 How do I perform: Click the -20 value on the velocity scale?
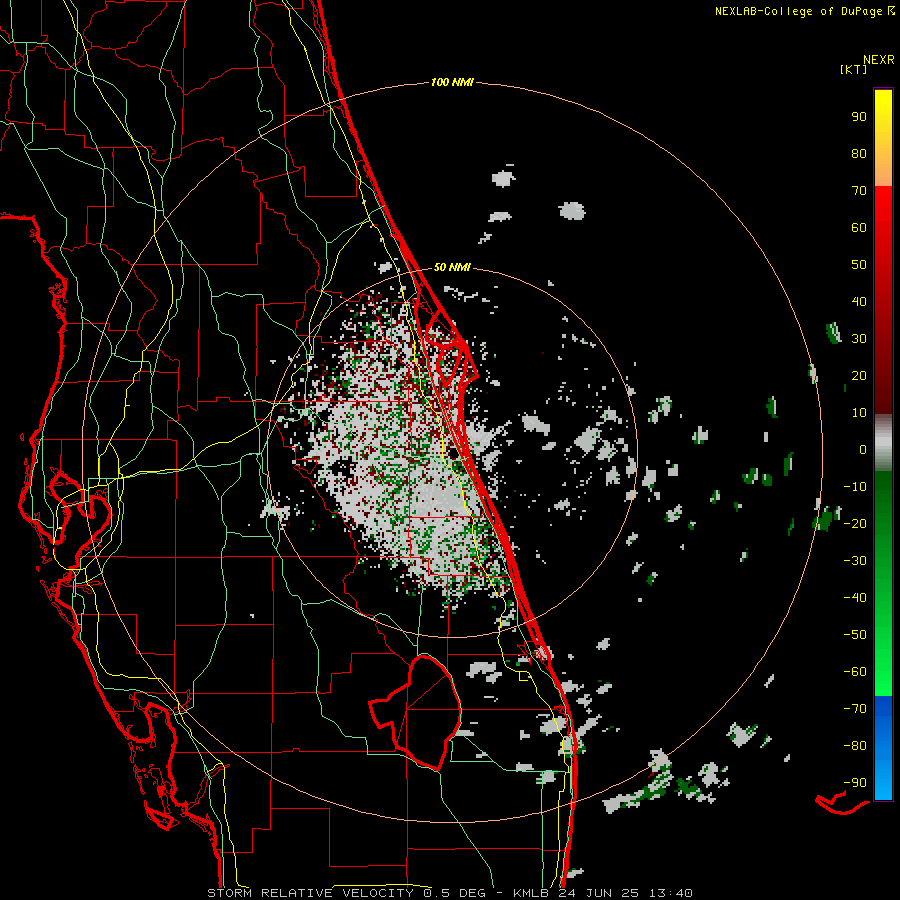tap(855, 523)
